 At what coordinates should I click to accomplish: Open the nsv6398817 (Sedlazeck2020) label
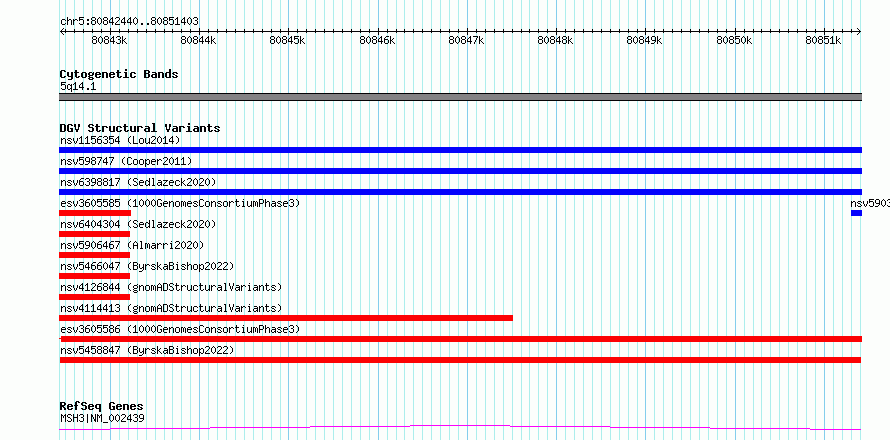[x=138, y=182]
